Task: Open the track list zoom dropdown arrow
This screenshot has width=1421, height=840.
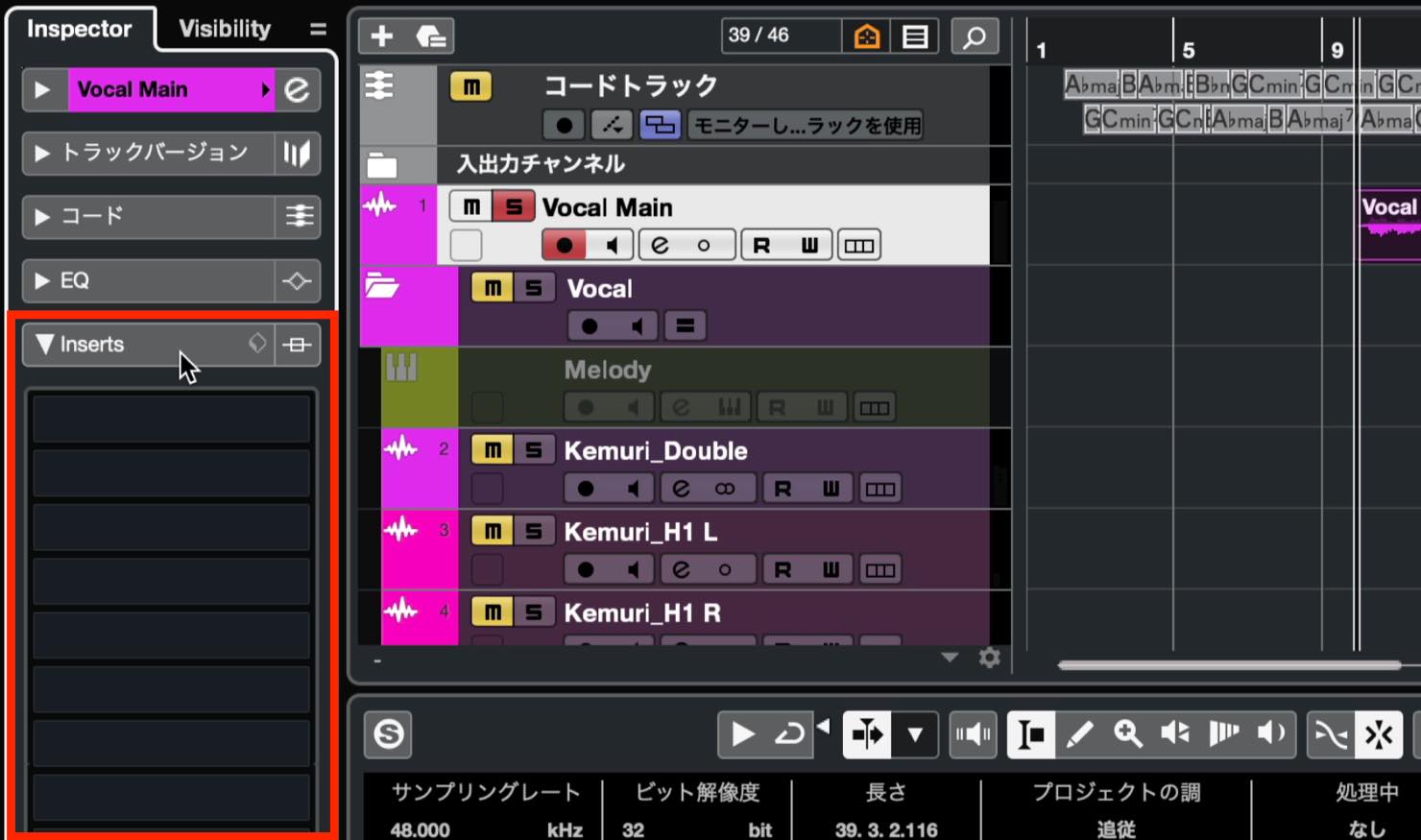Action: pyautogui.click(x=950, y=658)
